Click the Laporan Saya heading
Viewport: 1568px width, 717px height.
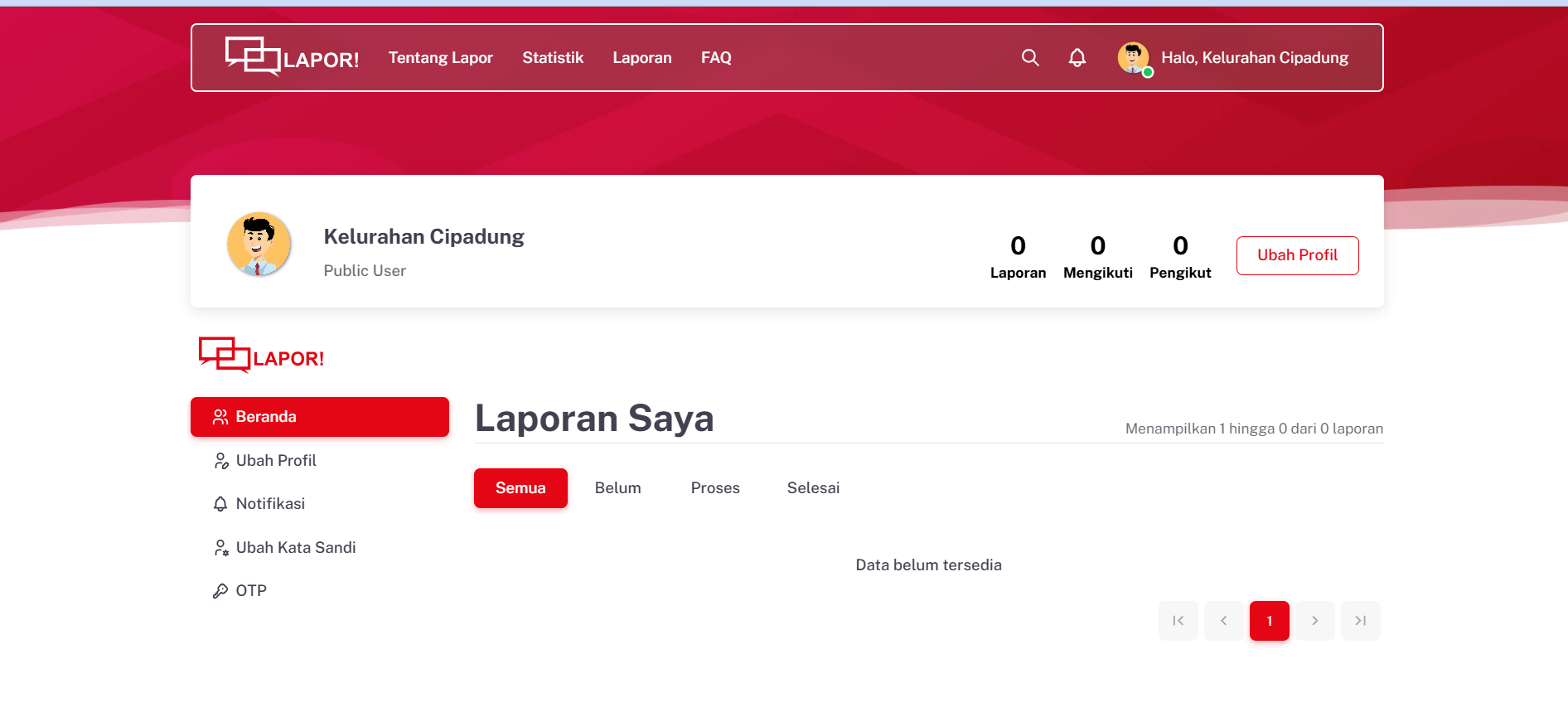click(x=594, y=418)
